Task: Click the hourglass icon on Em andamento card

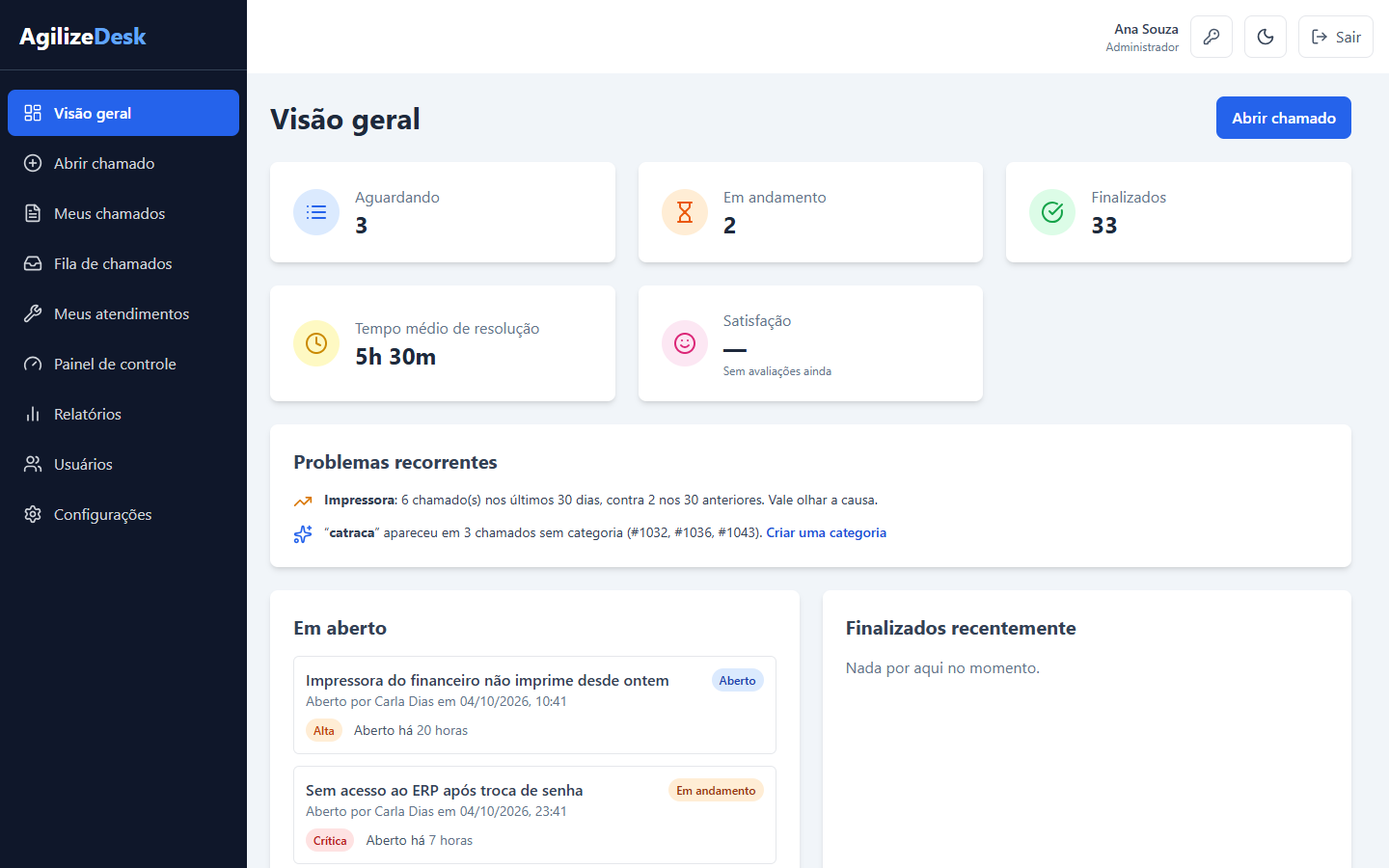Action: coord(685,212)
